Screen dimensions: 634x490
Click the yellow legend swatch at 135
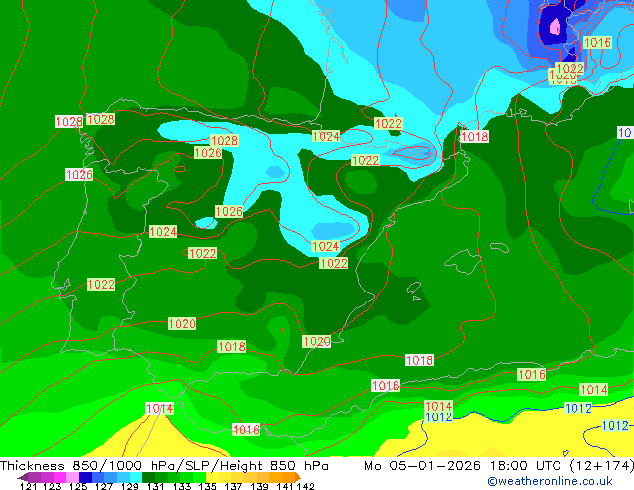pos(212,477)
